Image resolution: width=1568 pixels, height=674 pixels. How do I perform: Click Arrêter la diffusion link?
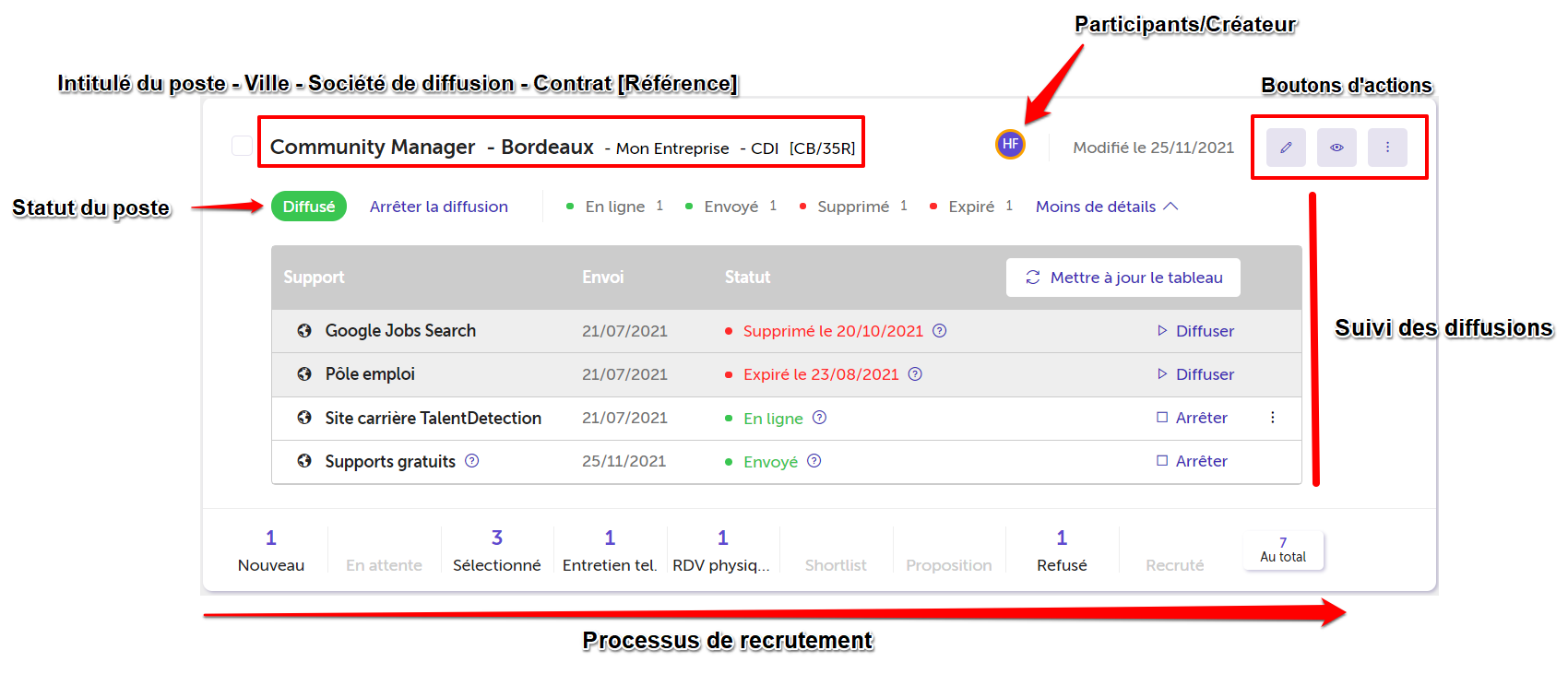439,207
